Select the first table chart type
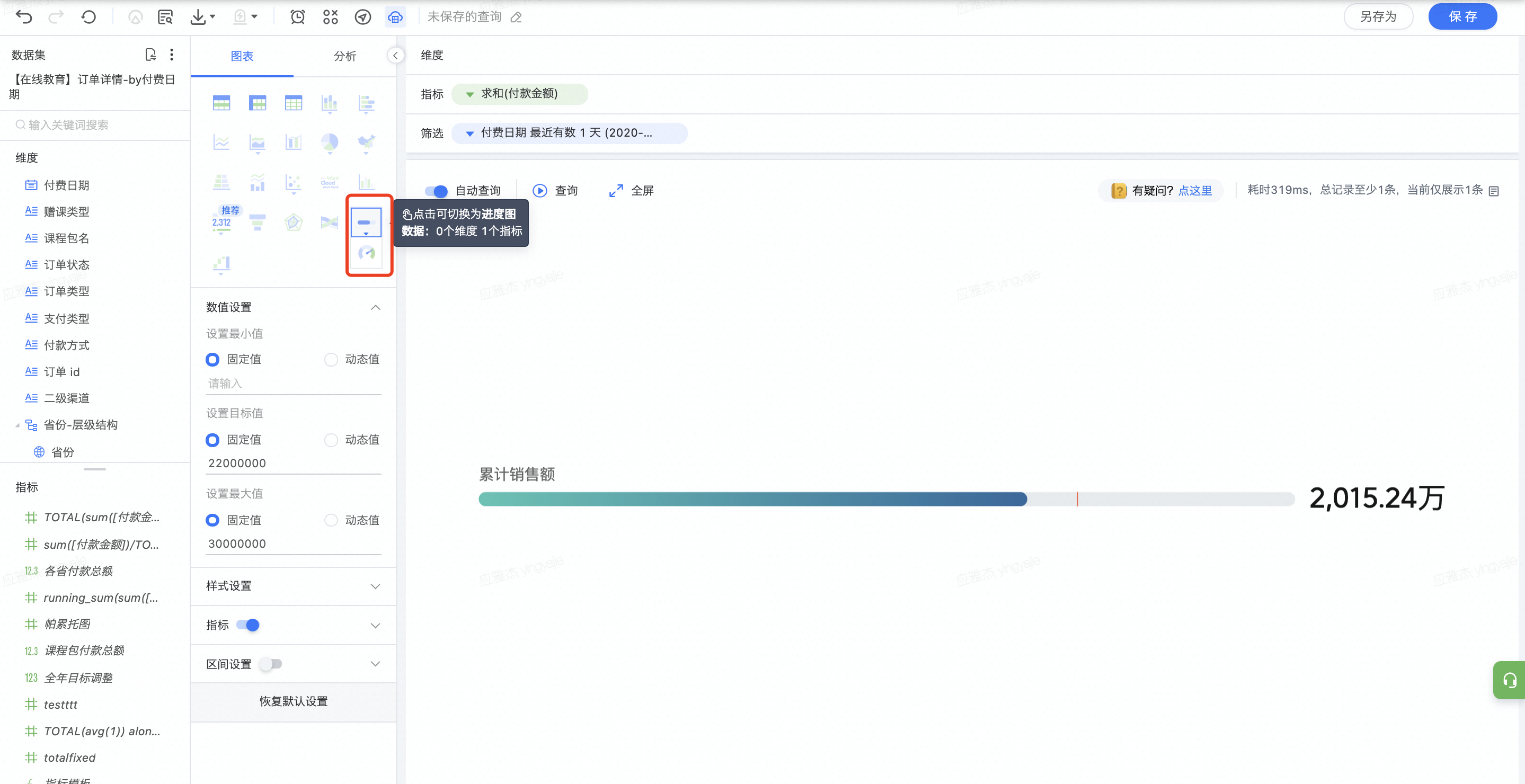The height and width of the screenshot is (784, 1525). 221,103
